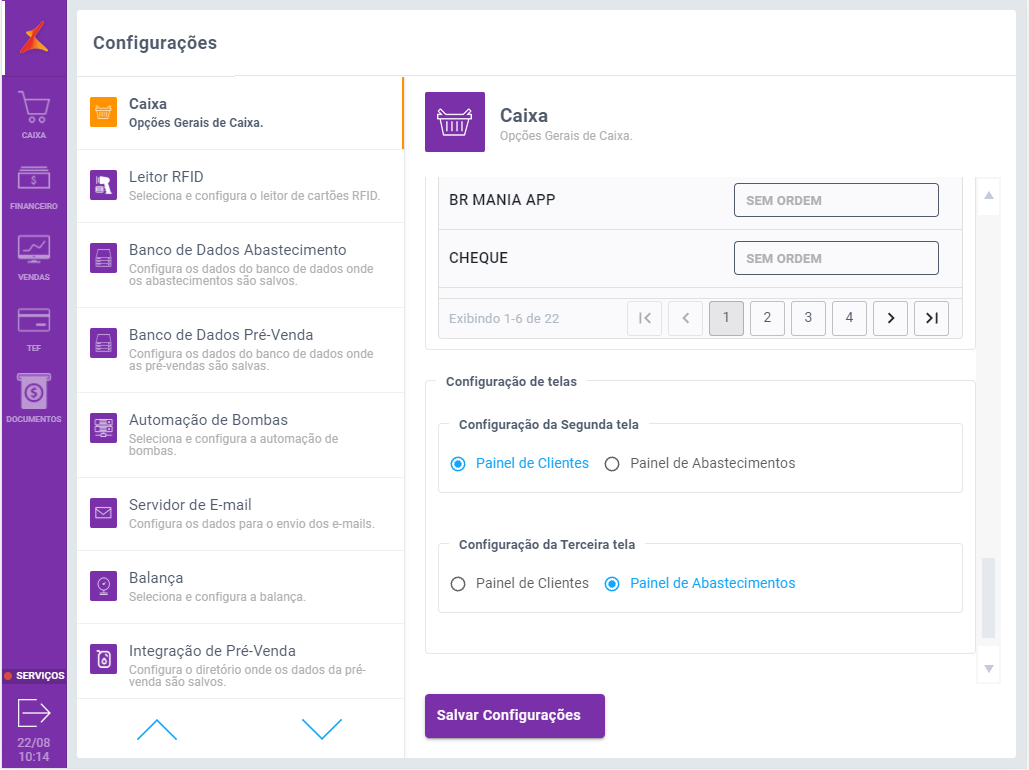Click the logout exit arrow icon
Viewport: 1029px width, 770px height.
[x=34, y=713]
